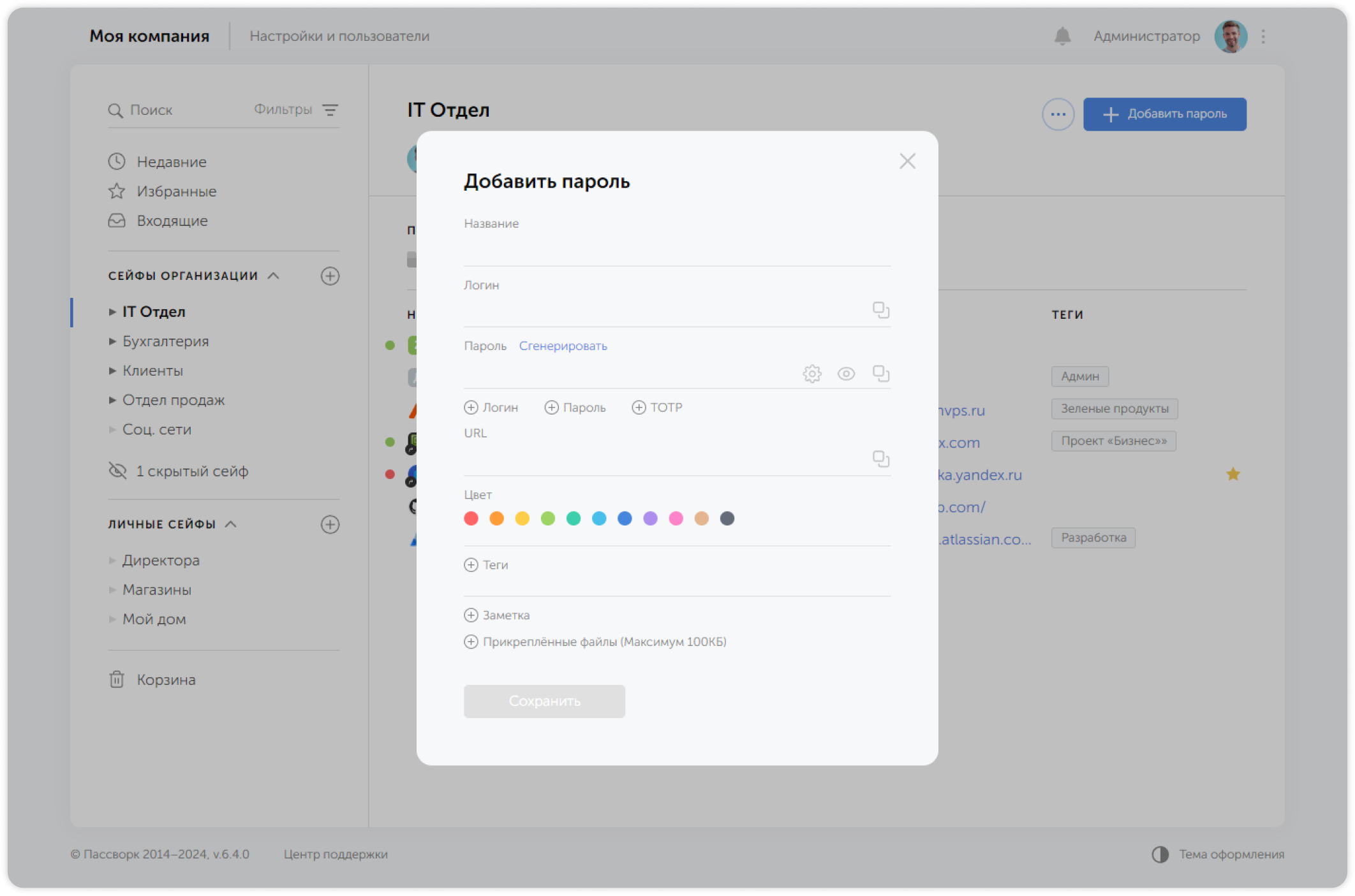Open the Фильтры filter icon
The width and height of the screenshot is (1355, 896).
(x=330, y=110)
